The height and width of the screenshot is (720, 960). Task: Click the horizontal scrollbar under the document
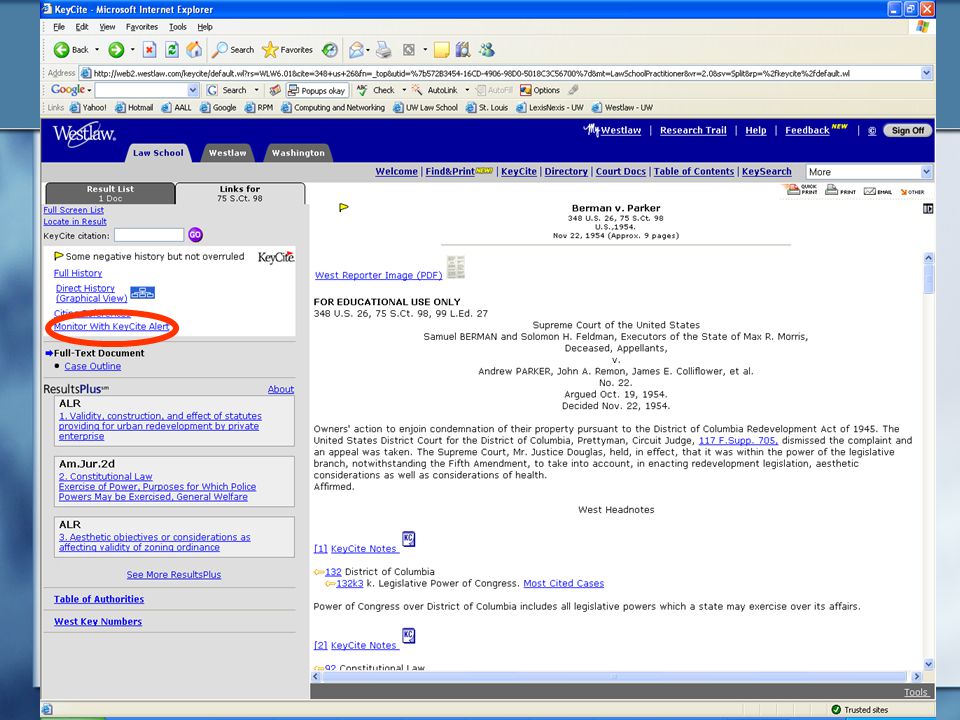(x=614, y=677)
